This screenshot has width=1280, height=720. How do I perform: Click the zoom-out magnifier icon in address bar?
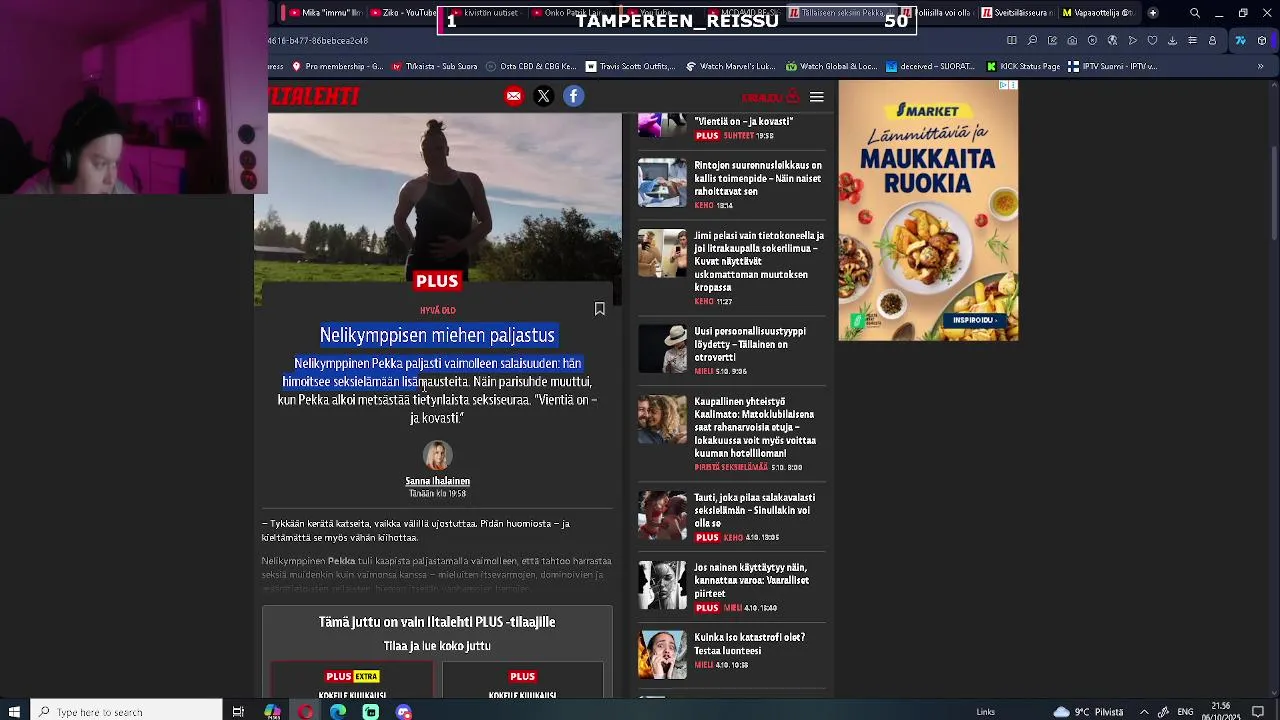(x=1032, y=41)
